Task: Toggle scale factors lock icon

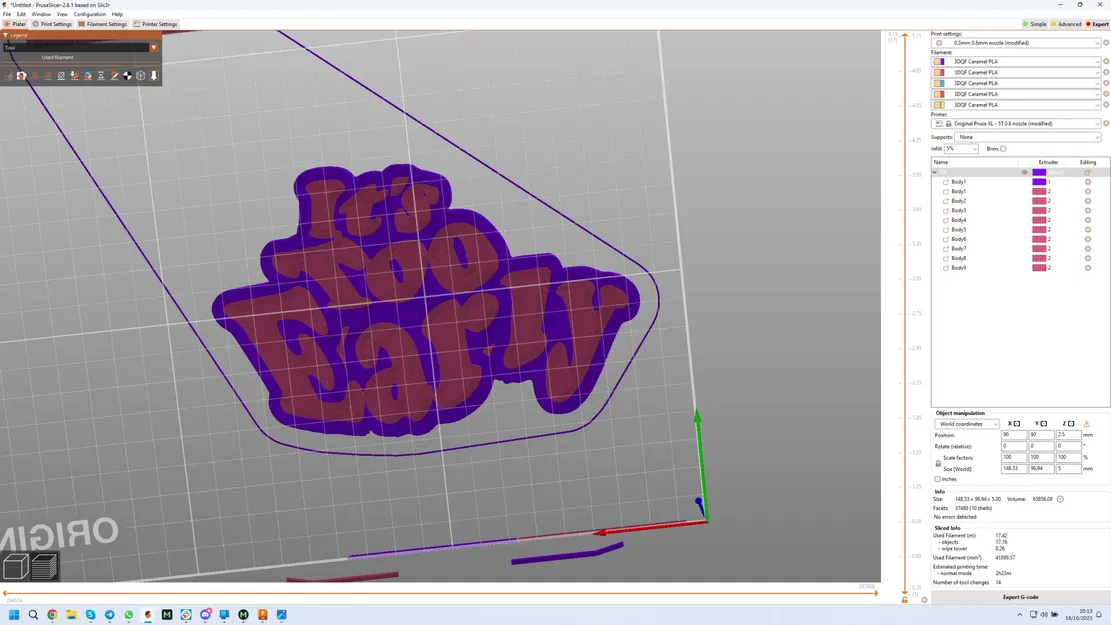Action: [937, 463]
